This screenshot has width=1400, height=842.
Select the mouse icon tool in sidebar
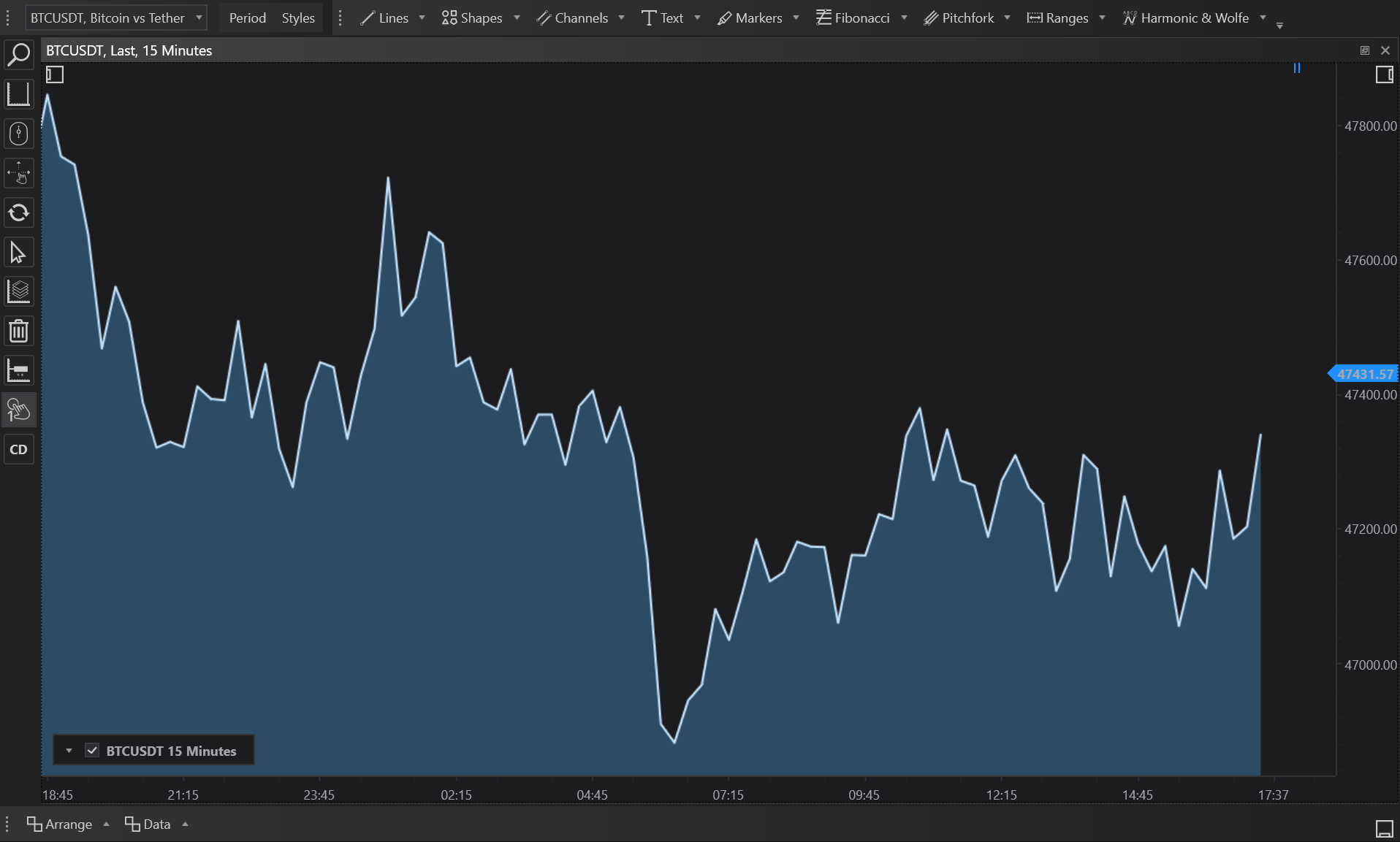(x=18, y=134)
